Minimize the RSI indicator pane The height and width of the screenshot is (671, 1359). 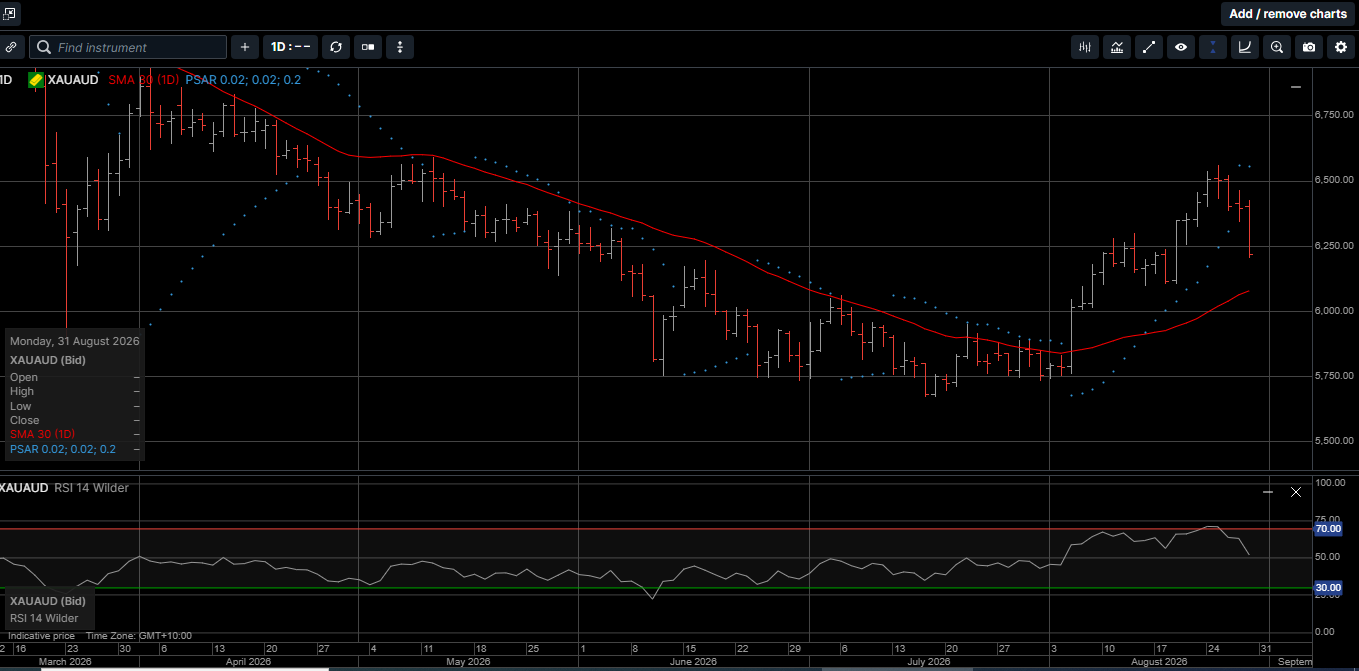click(1268, 492)
